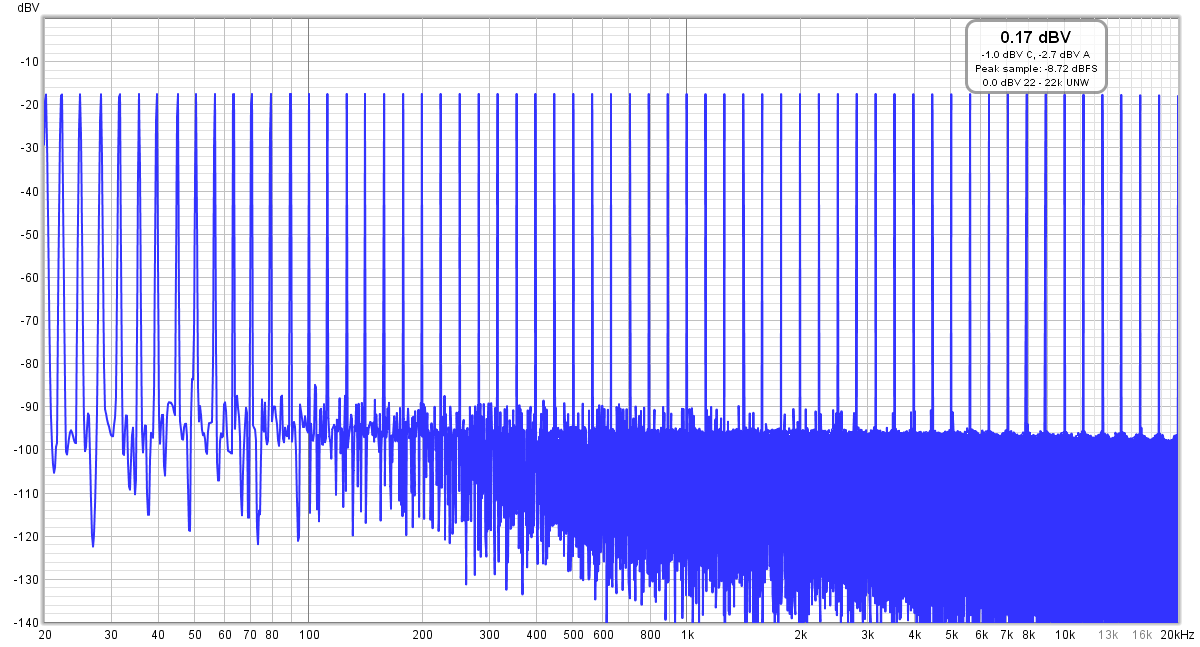Click the 3k label on frequency axis

(x=868, y=635)
